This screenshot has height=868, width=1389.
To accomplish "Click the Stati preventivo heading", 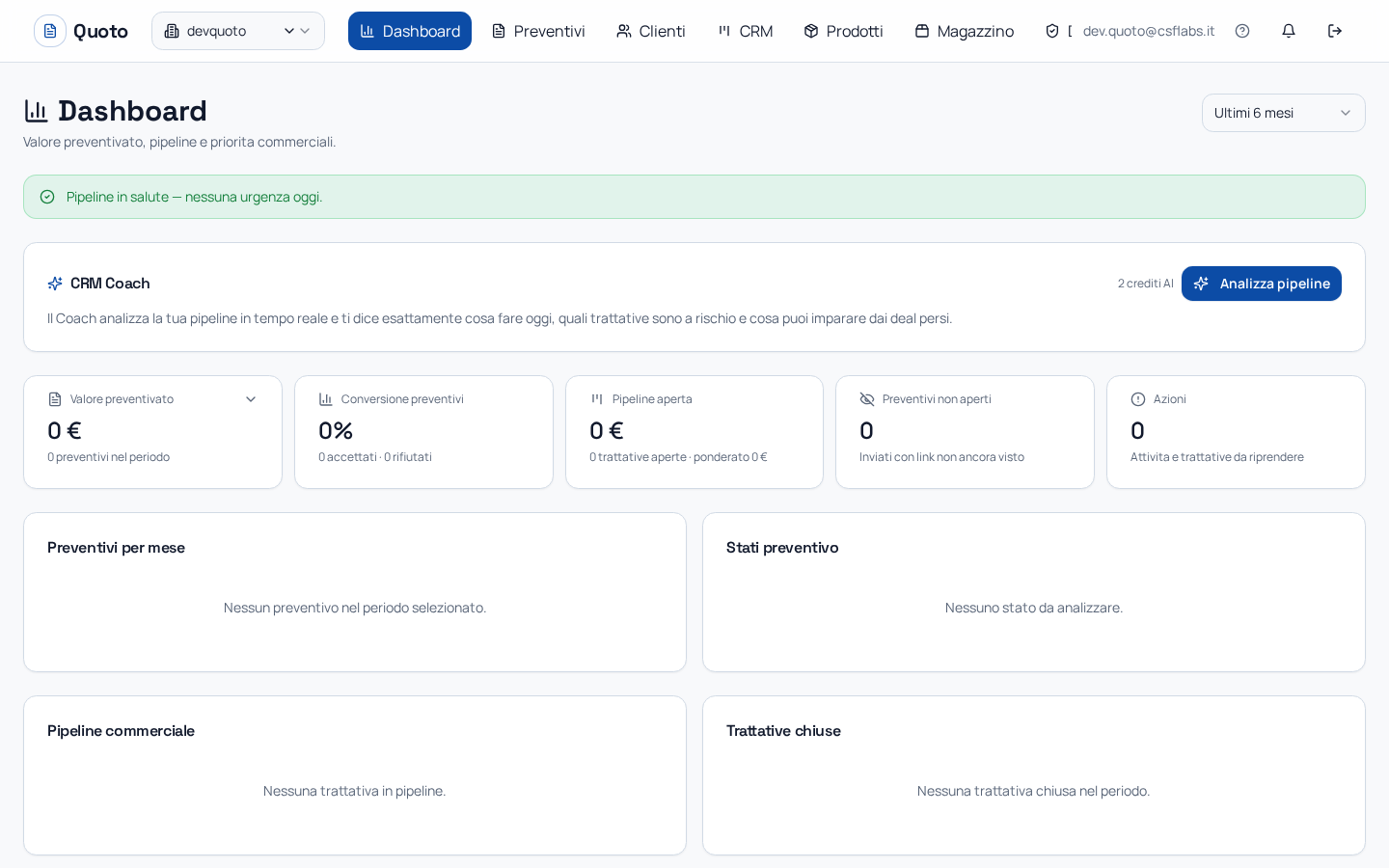I will [x=782, y=548].
